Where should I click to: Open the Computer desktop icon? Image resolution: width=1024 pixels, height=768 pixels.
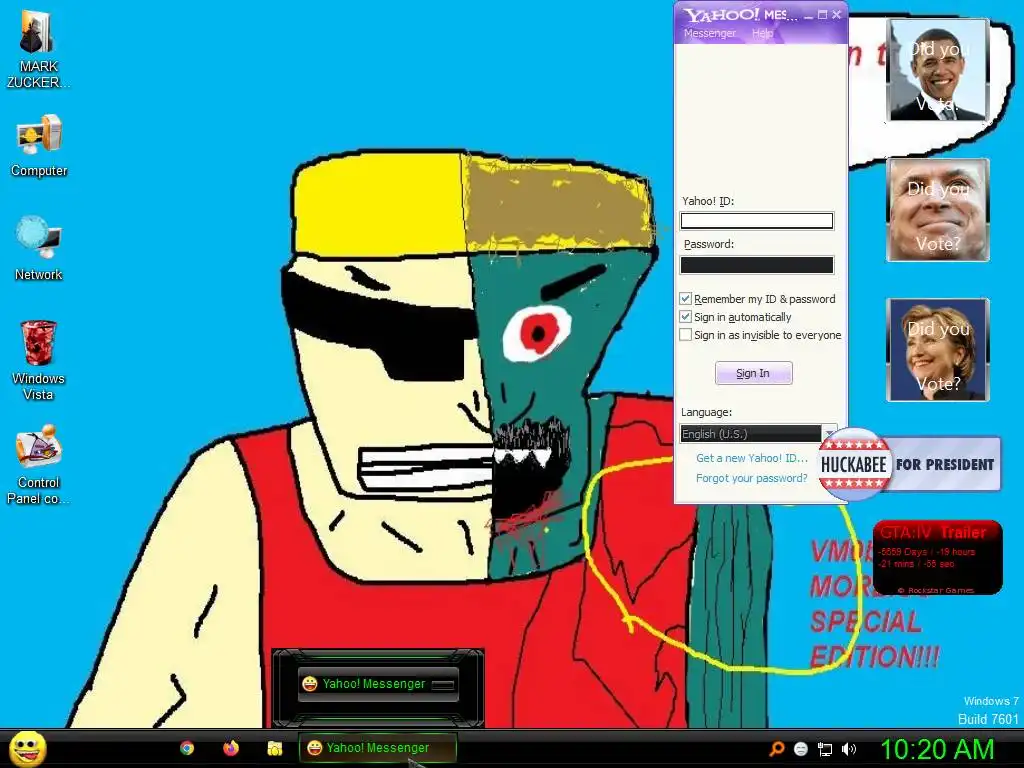pos(39,146)
